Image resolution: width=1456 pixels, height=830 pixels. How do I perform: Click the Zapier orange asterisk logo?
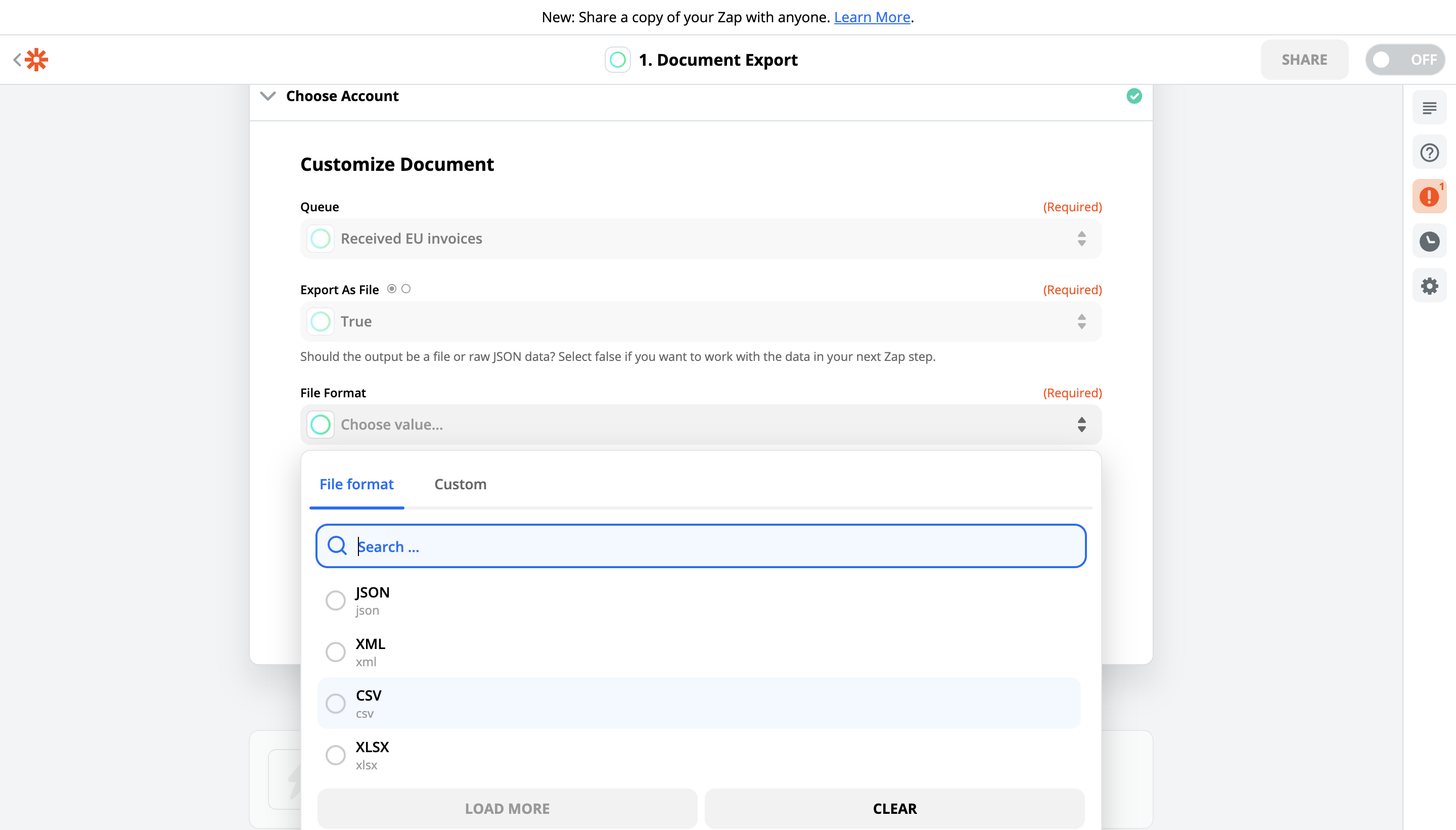[x=36, y=59]
